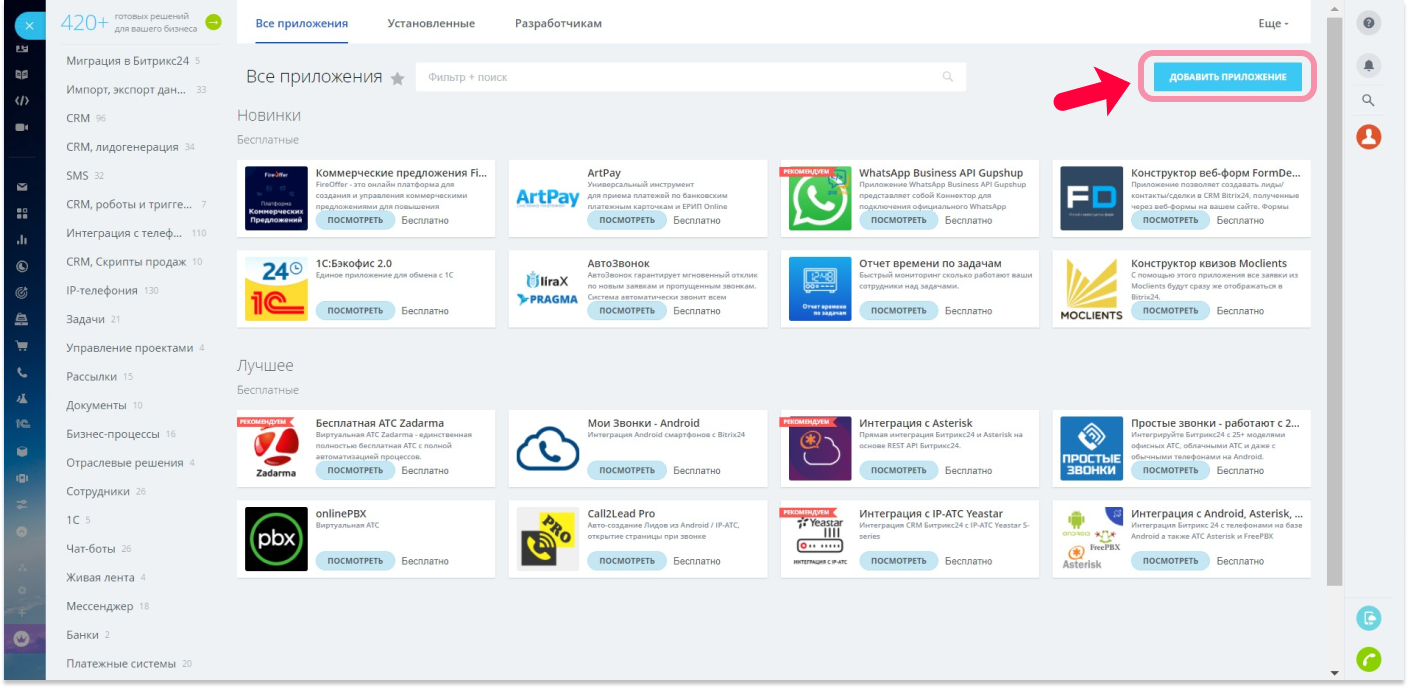
Task: Open the phone handset icon in the left sidebar
Action: point(22,372)
